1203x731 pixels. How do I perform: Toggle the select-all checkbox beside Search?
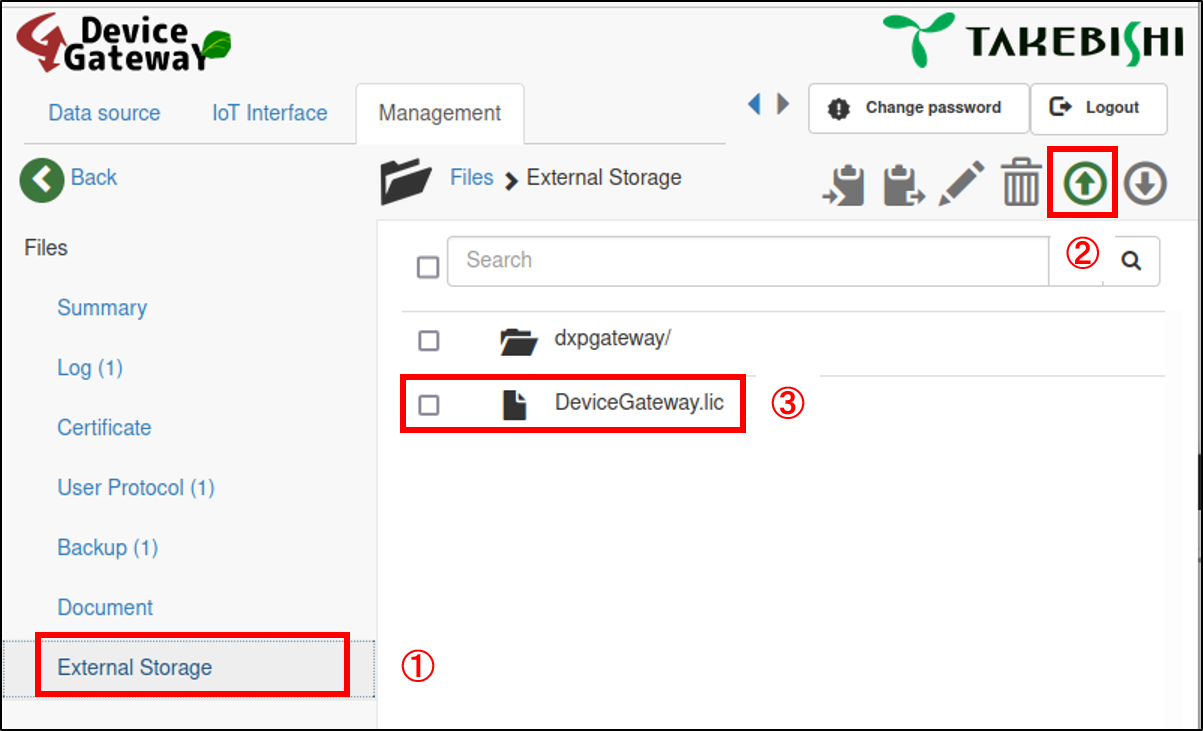coord(428,267)
